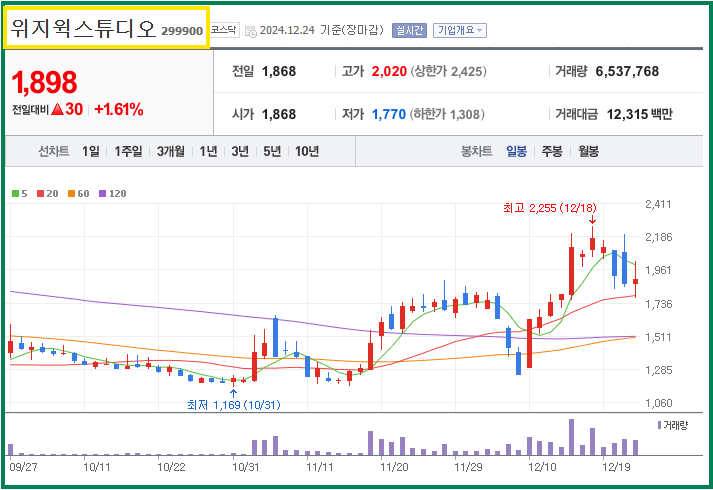
Task: Click the 실시간 button
Action: click(x=409, y=30)
